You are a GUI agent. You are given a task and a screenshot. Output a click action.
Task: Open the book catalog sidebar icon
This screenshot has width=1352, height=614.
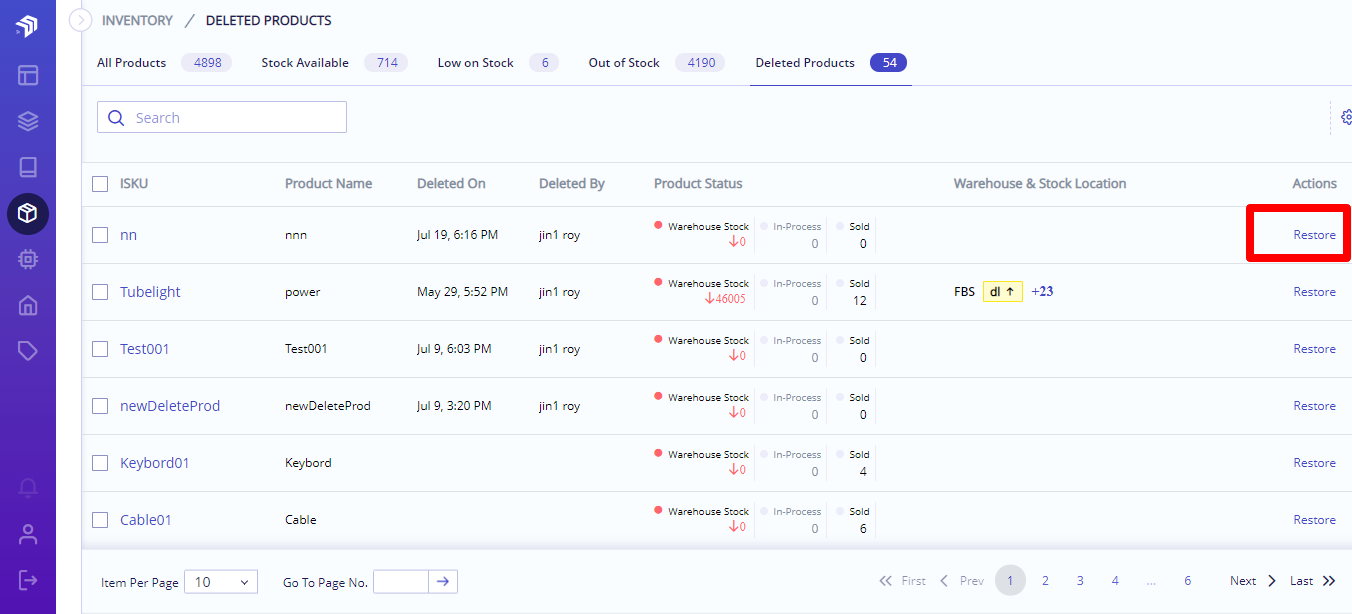pyautogui.click(x=28, y=167)
